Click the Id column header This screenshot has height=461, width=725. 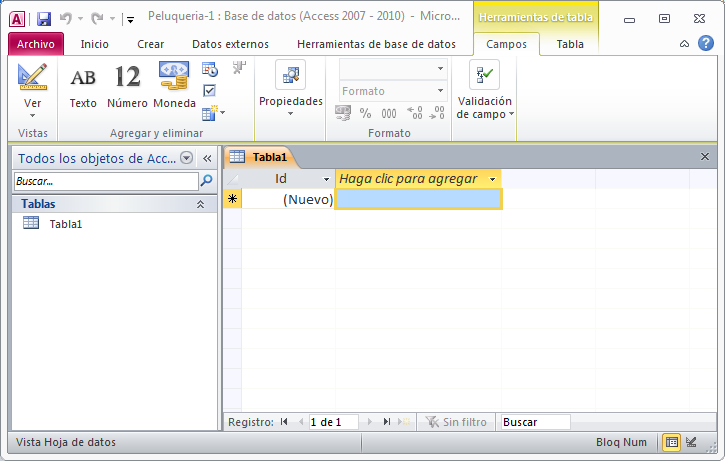click(x=280, y=178)
